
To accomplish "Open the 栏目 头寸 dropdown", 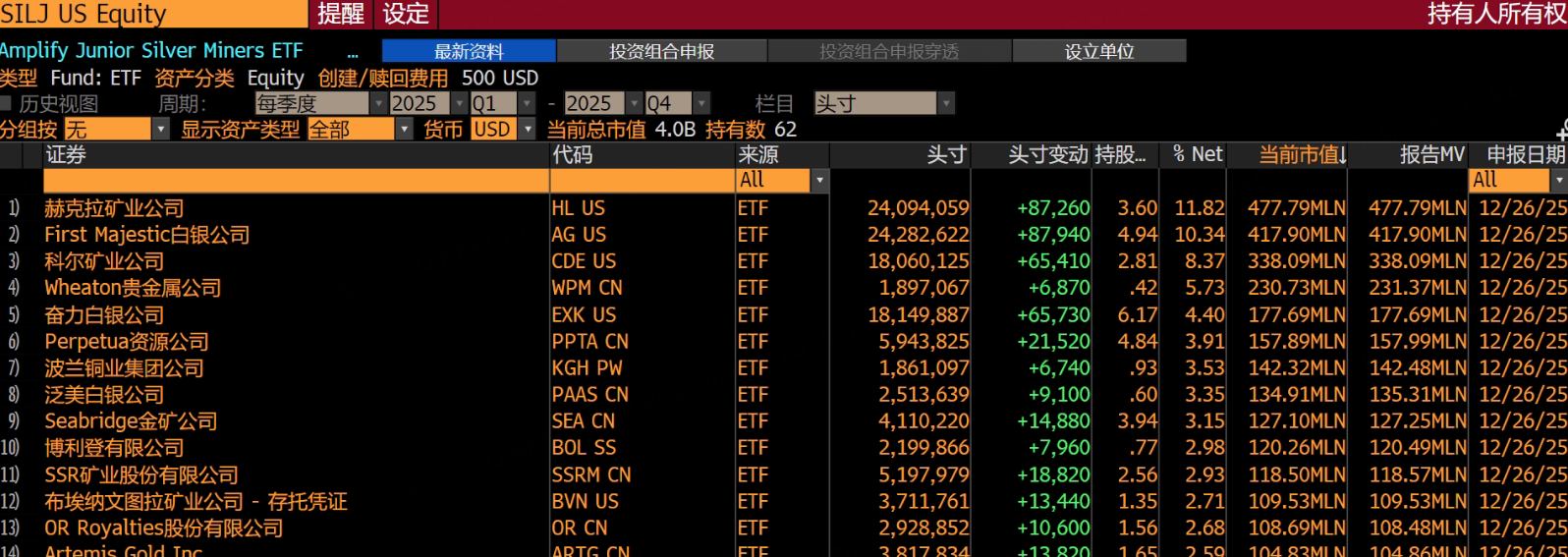I will 946,103.
